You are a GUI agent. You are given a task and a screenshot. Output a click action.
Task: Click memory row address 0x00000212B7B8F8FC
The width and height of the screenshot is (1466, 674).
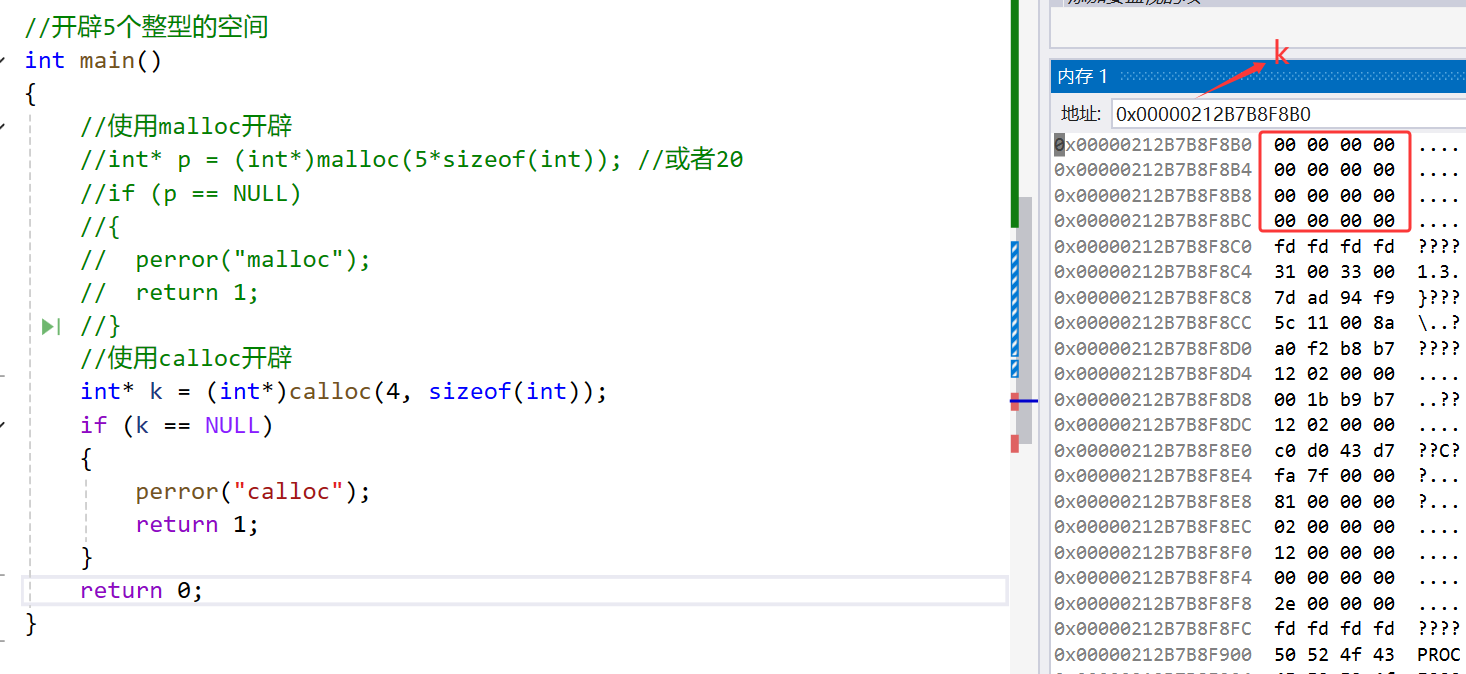pos(1153,629)
